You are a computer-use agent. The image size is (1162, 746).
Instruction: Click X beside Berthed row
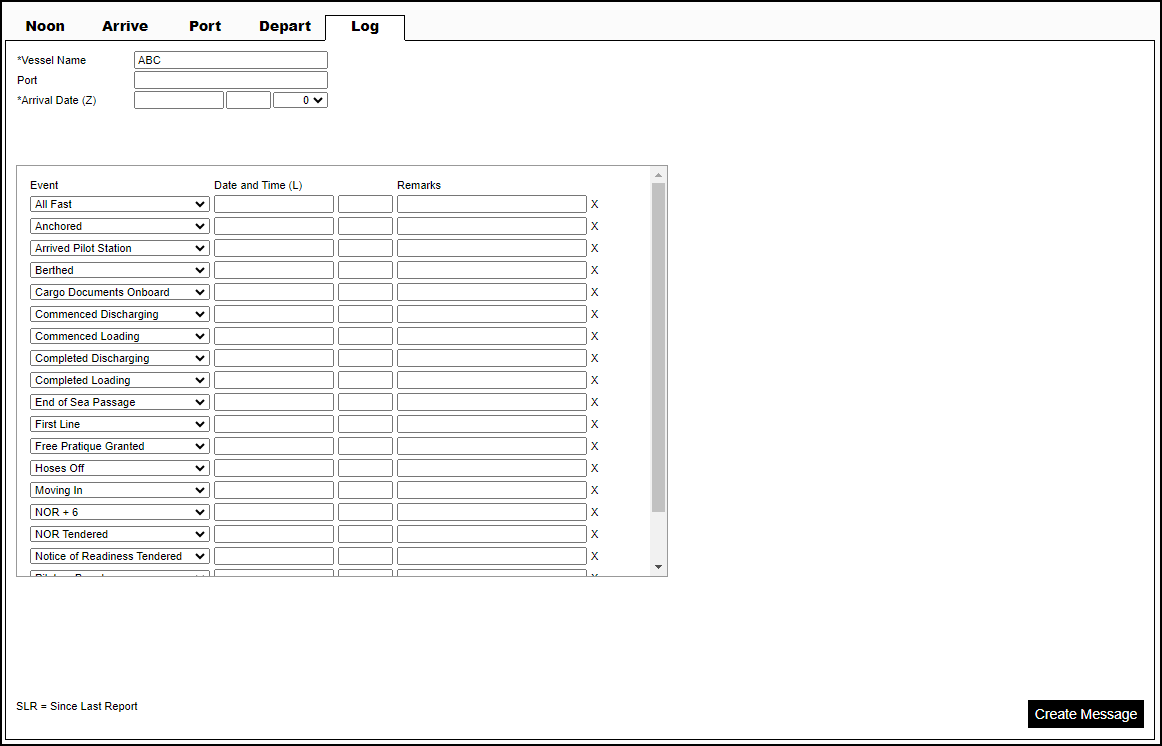click(x=594, y=270)
